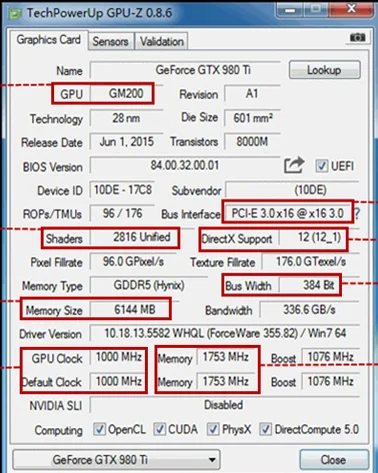The image size is (378, 473).
Task: Click the BIOS export share icon
Action: 294,165
